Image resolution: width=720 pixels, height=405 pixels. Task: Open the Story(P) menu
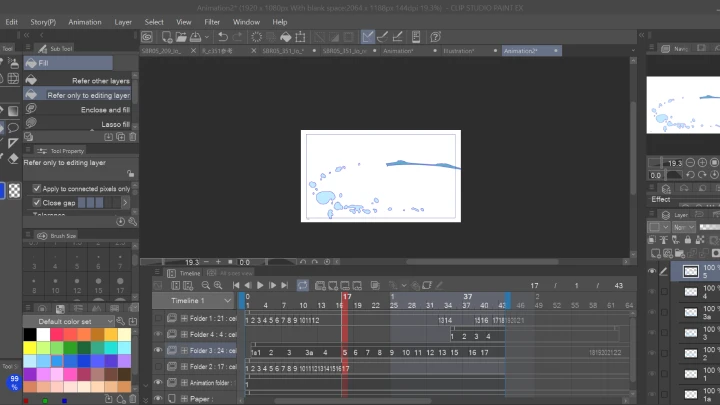[43, 22]
